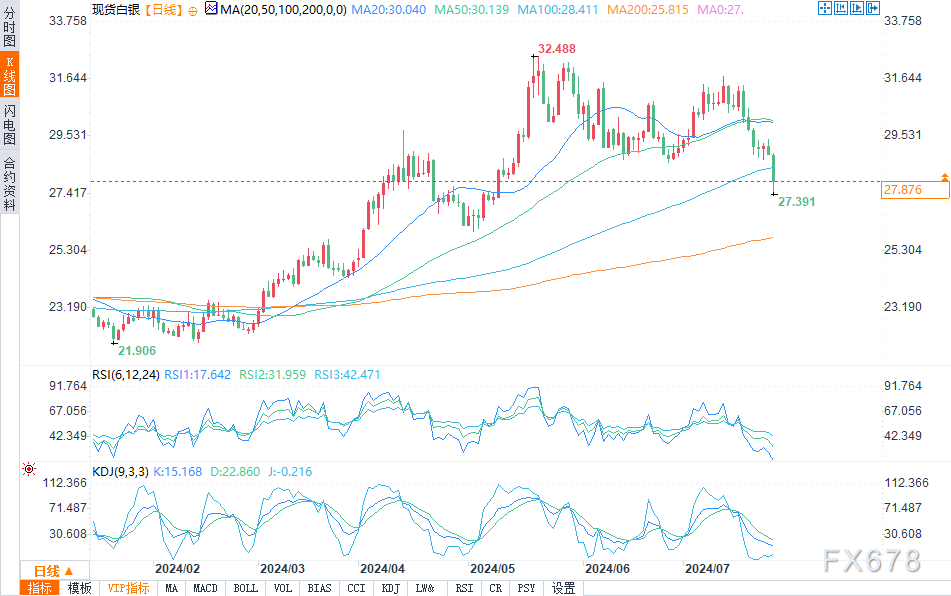The height and width of the screenshot is (596, 951).
Task: Choose the BOLL indicator button
Action: (x=246, y=588)
